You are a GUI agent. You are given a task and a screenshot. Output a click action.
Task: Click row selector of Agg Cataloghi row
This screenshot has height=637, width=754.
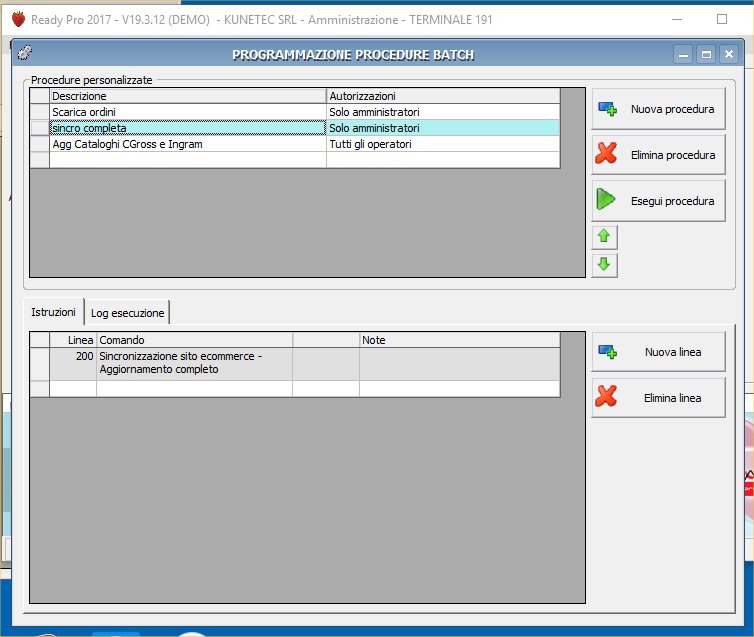pos(40,144)
